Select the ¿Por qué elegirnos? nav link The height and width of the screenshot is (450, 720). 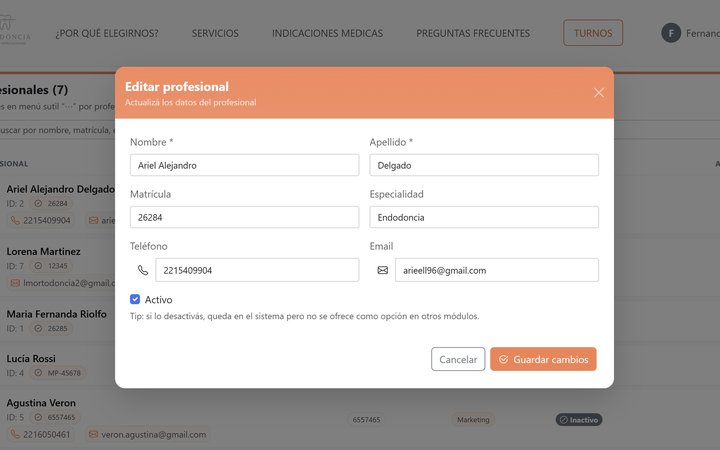(107, 33)
